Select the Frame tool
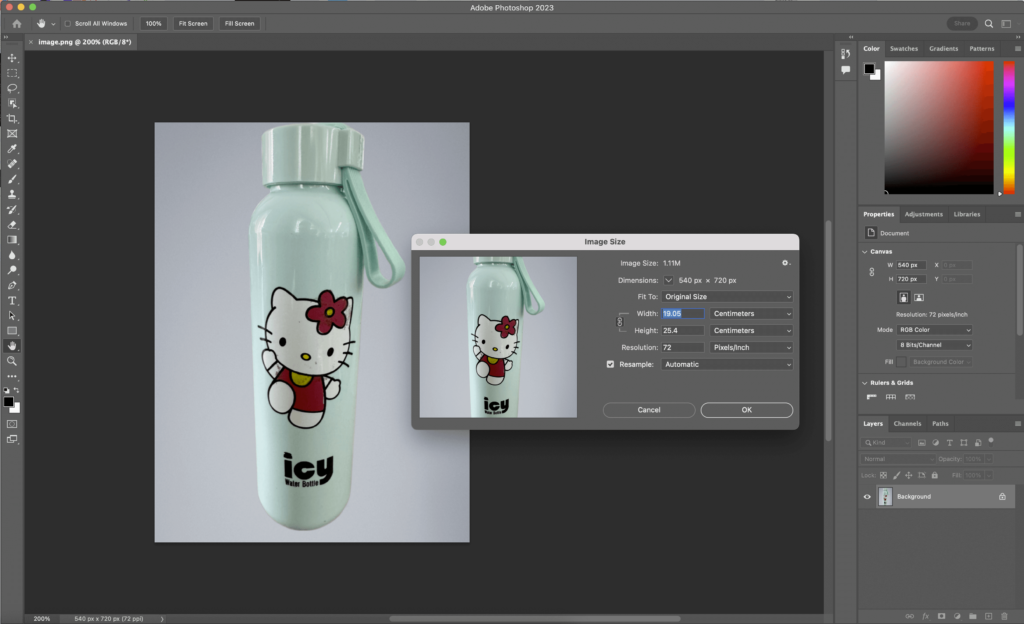This screenshot has height=624, width=1024. click(12, 134)
